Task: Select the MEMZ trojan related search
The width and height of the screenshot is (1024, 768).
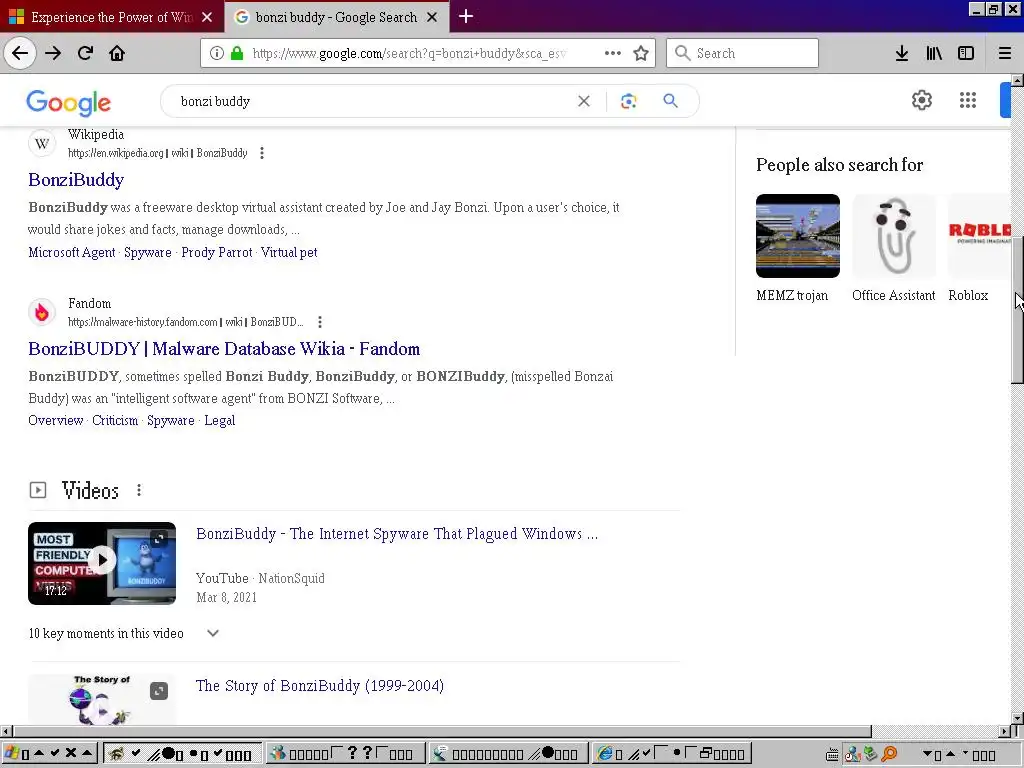Action: pos(798,248)
